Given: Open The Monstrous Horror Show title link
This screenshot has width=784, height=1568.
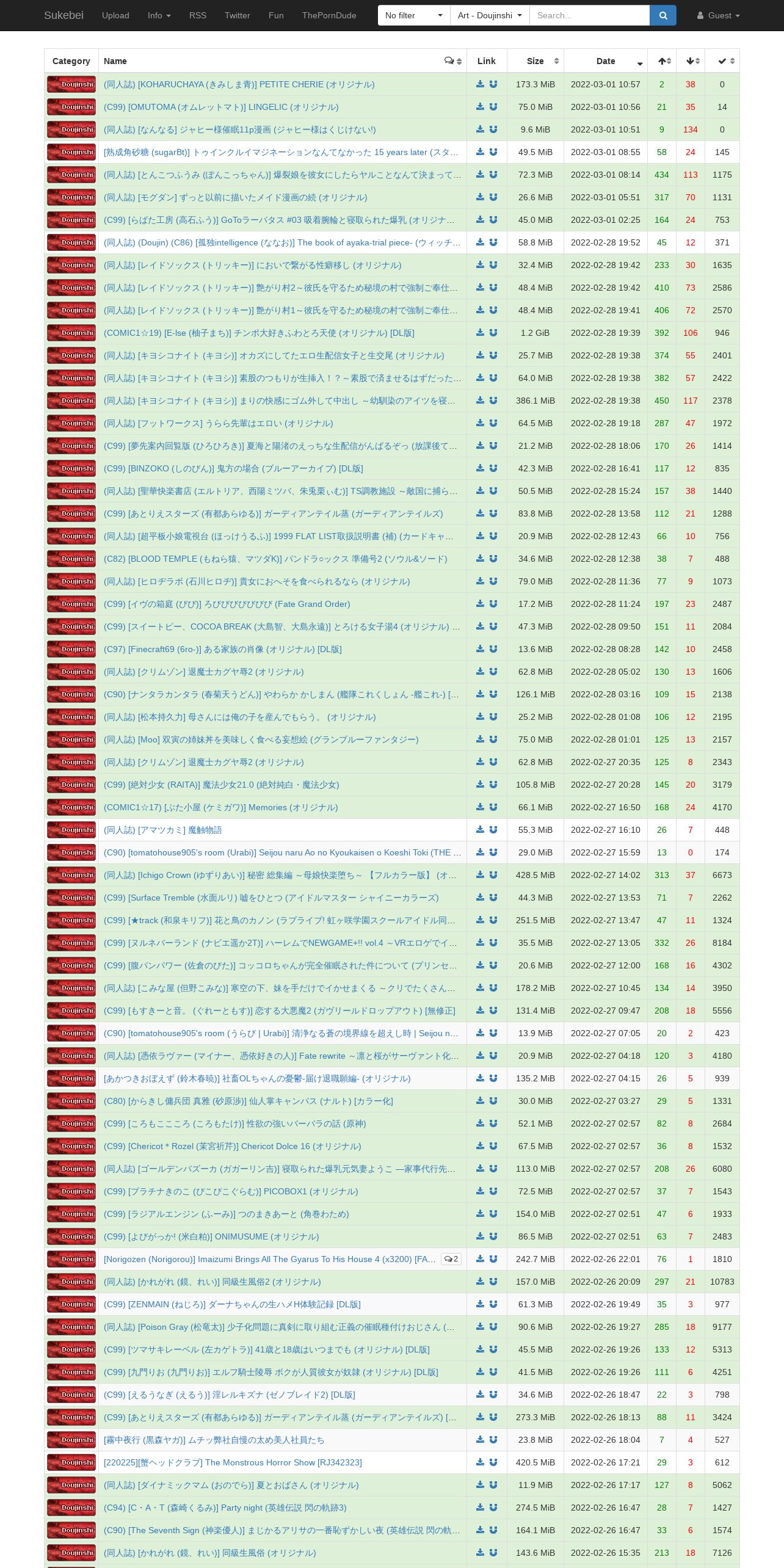Looking at the screenshot, I should pos(233,1462).
